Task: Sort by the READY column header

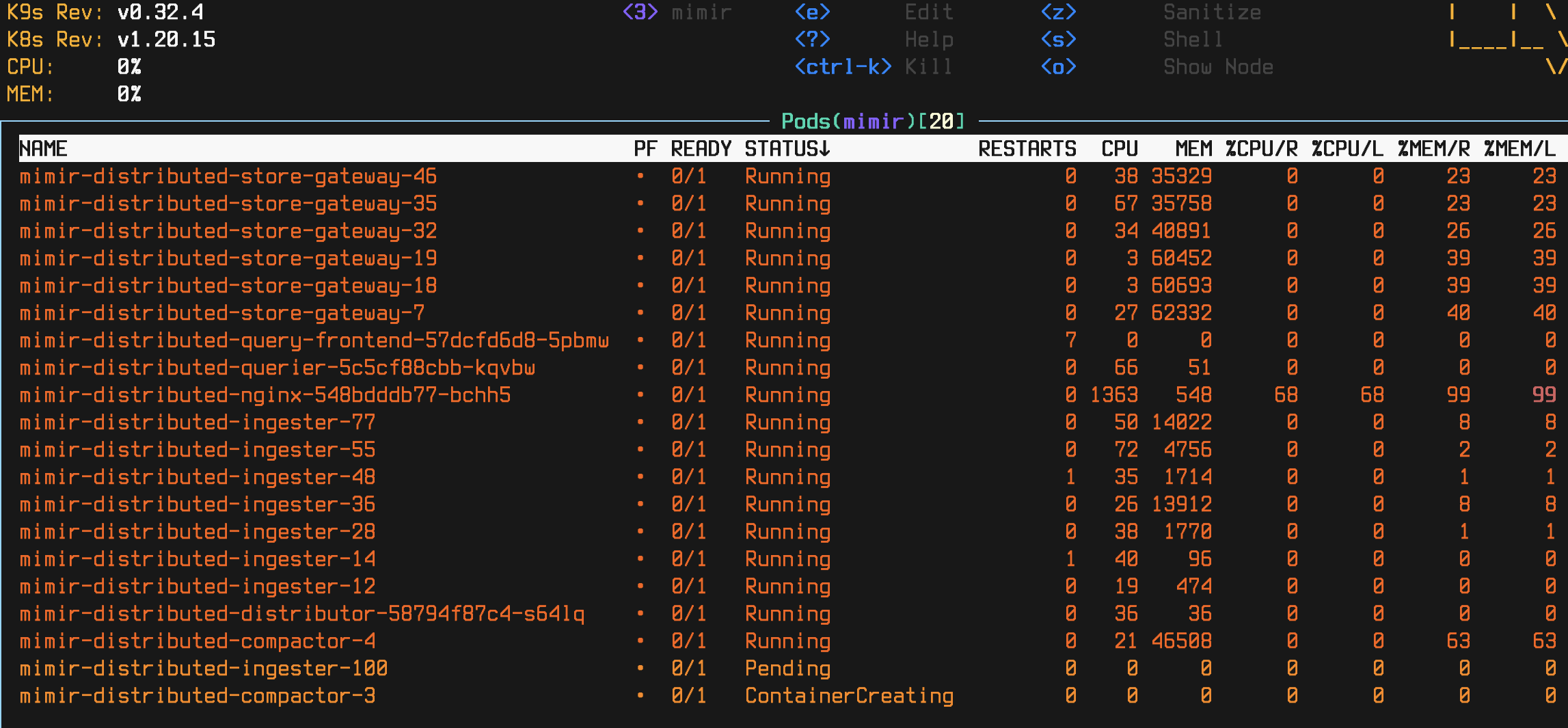Action: tap(701, 148)
